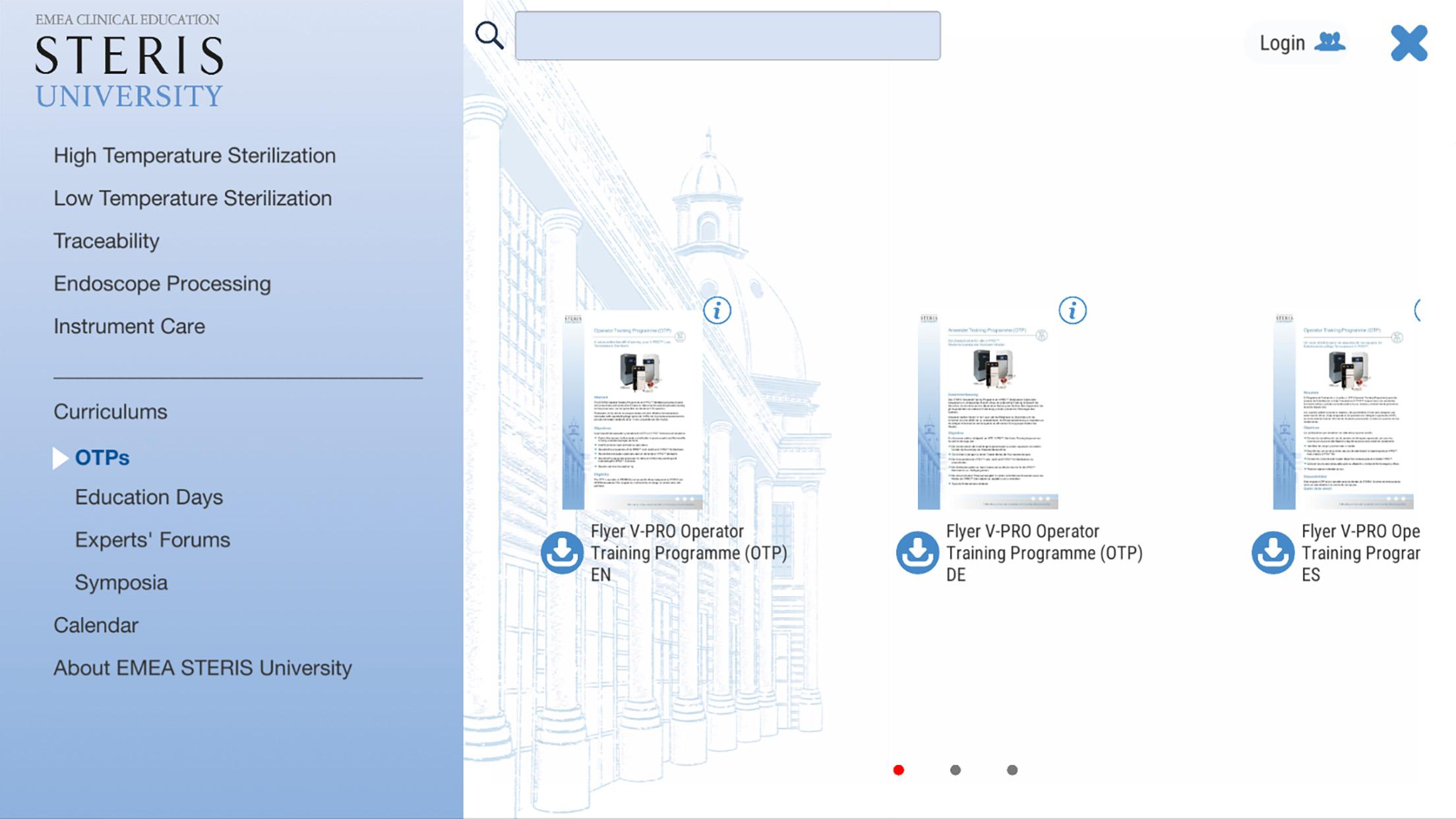Close the panel with the blue X
1456x819 pixels.
pyautogui.click(x=1409, y=43)
